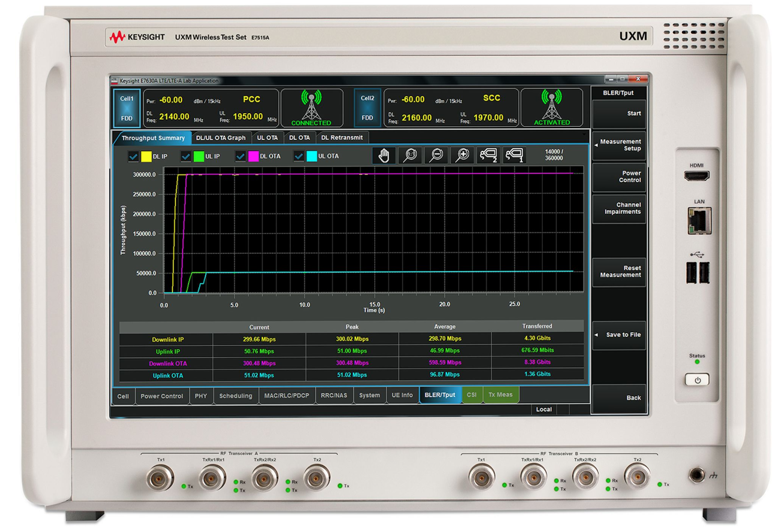
Task: Click the zoom in plus magnifier icon
Action: [462, 155]
